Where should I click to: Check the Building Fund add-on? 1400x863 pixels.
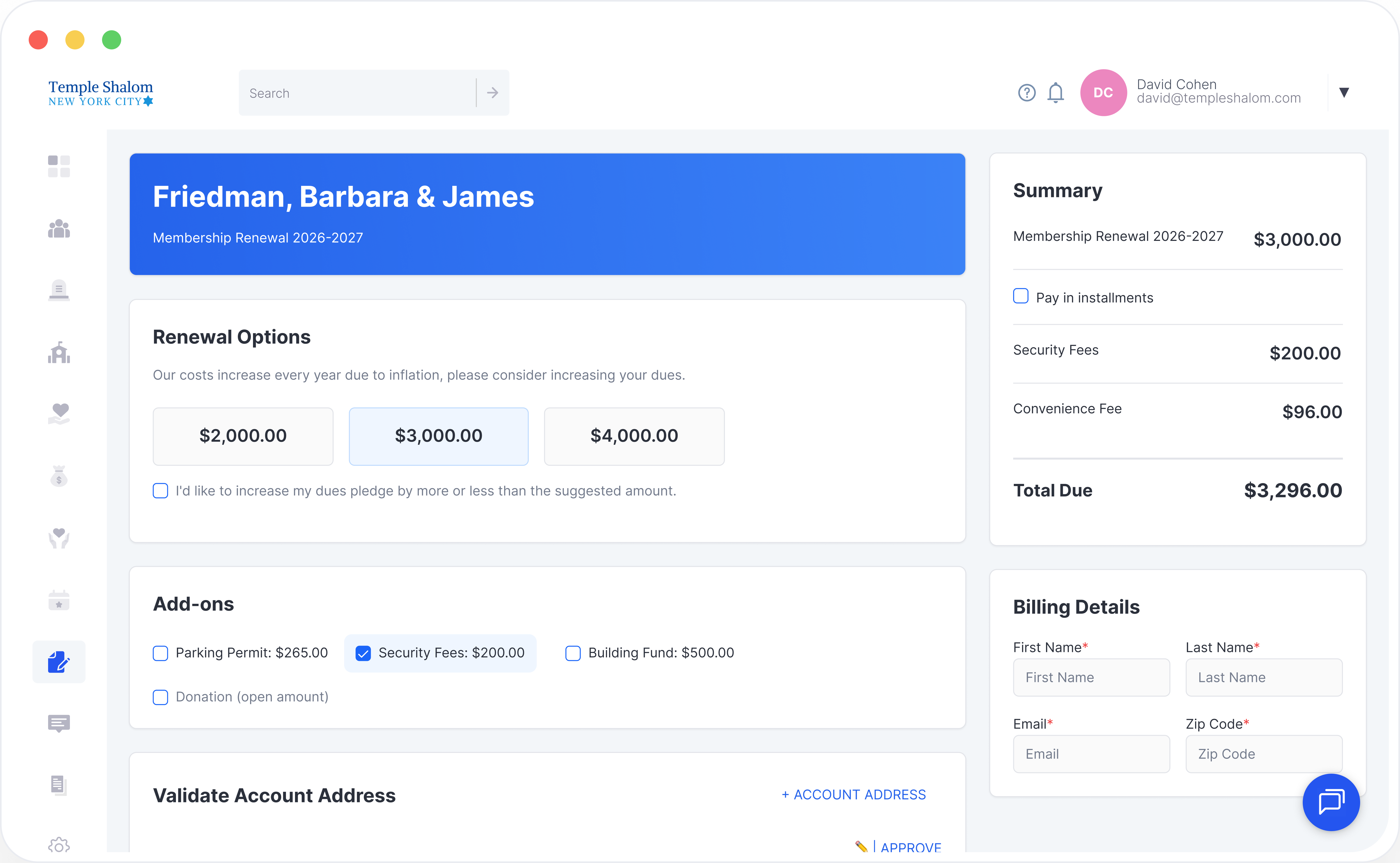[x=573, y=653]
